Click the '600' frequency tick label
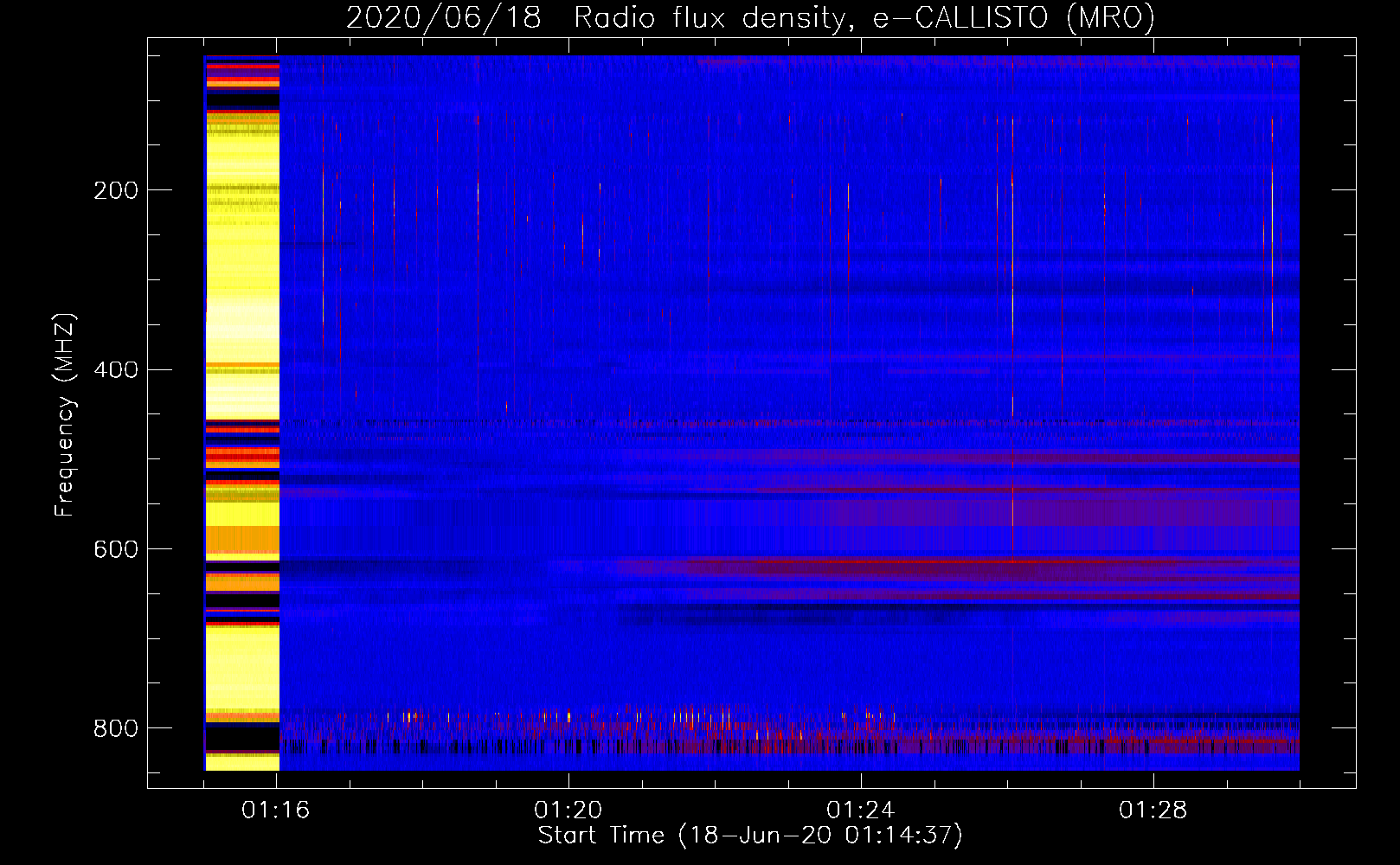This screenshot has width=1400, height=865. [x=116, y=550]
